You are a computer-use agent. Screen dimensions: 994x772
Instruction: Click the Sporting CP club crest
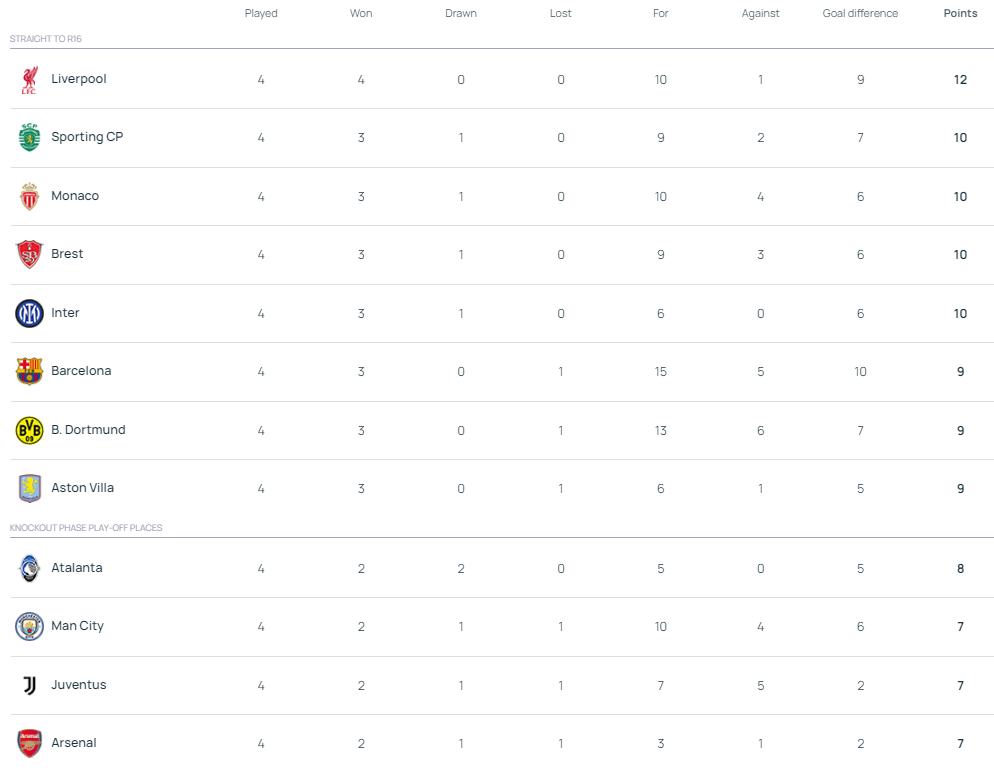point(29,138)
